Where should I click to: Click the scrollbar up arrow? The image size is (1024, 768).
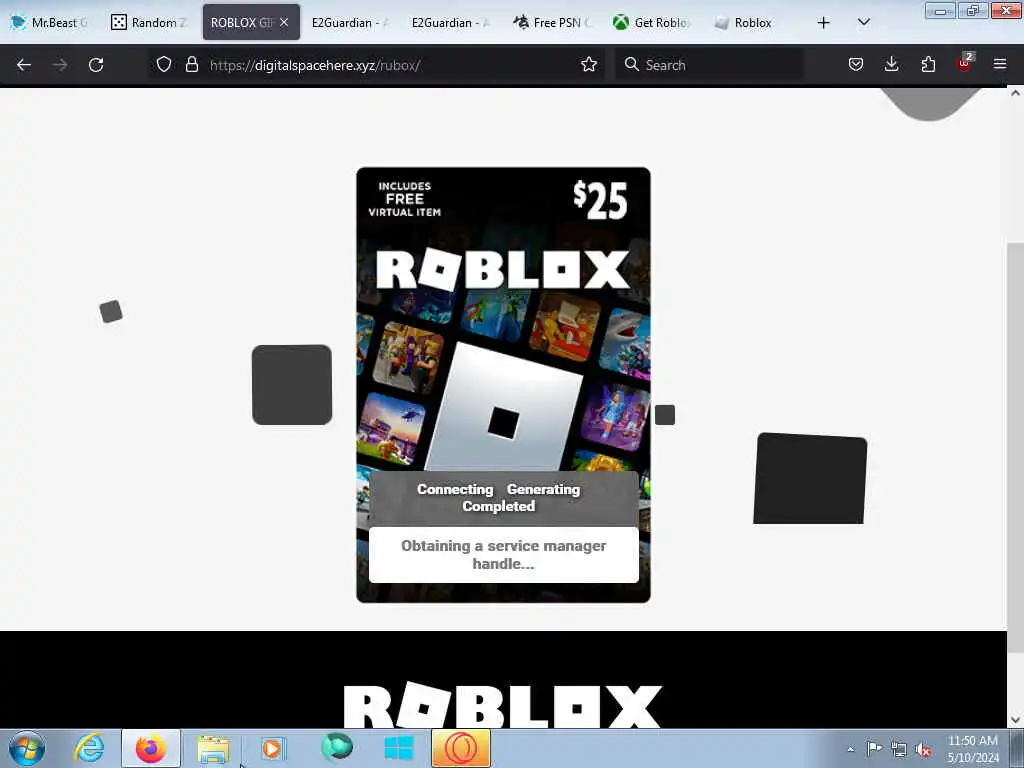coord(1015,93)
